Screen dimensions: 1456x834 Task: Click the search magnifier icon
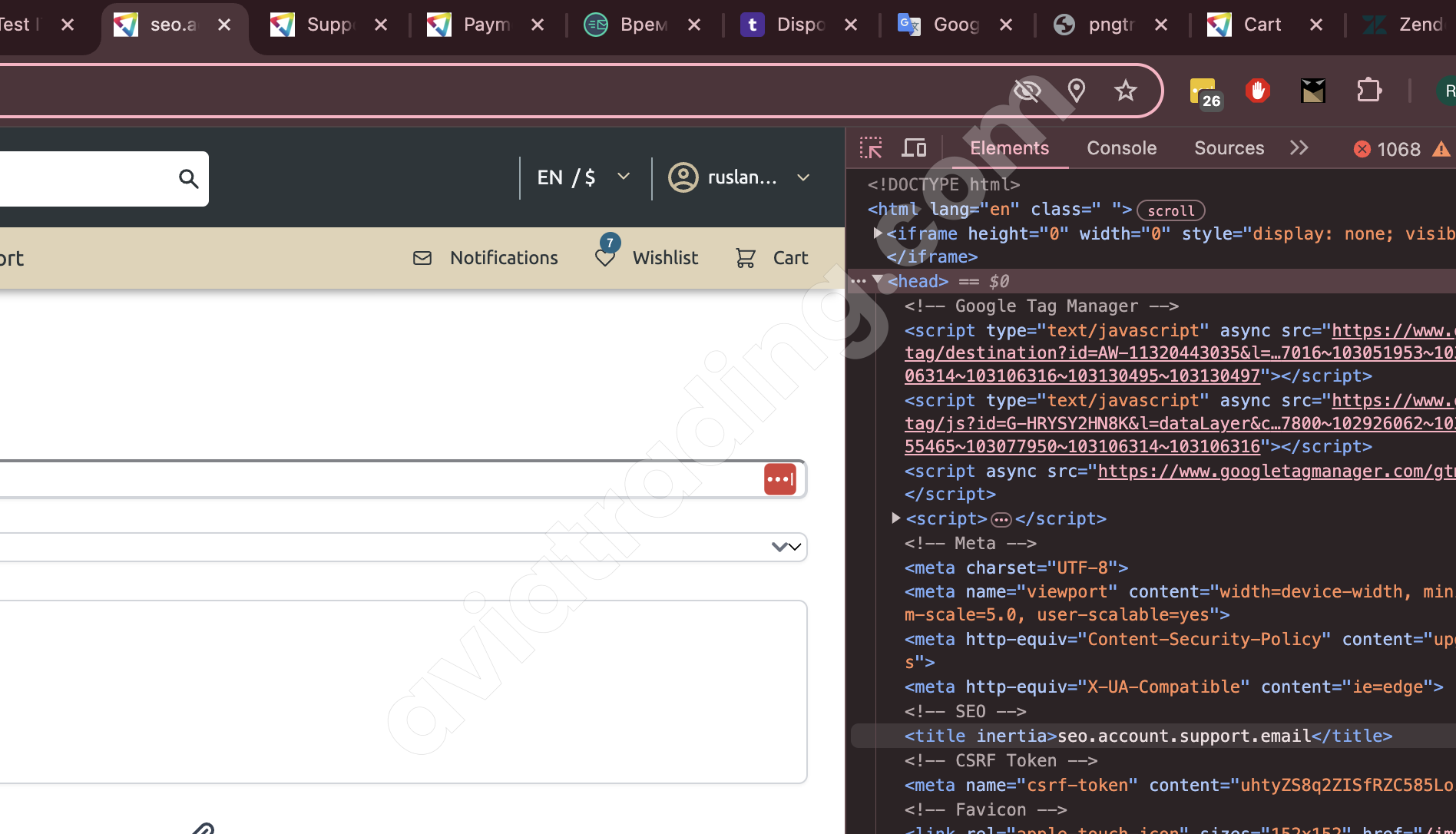[188, 179]
